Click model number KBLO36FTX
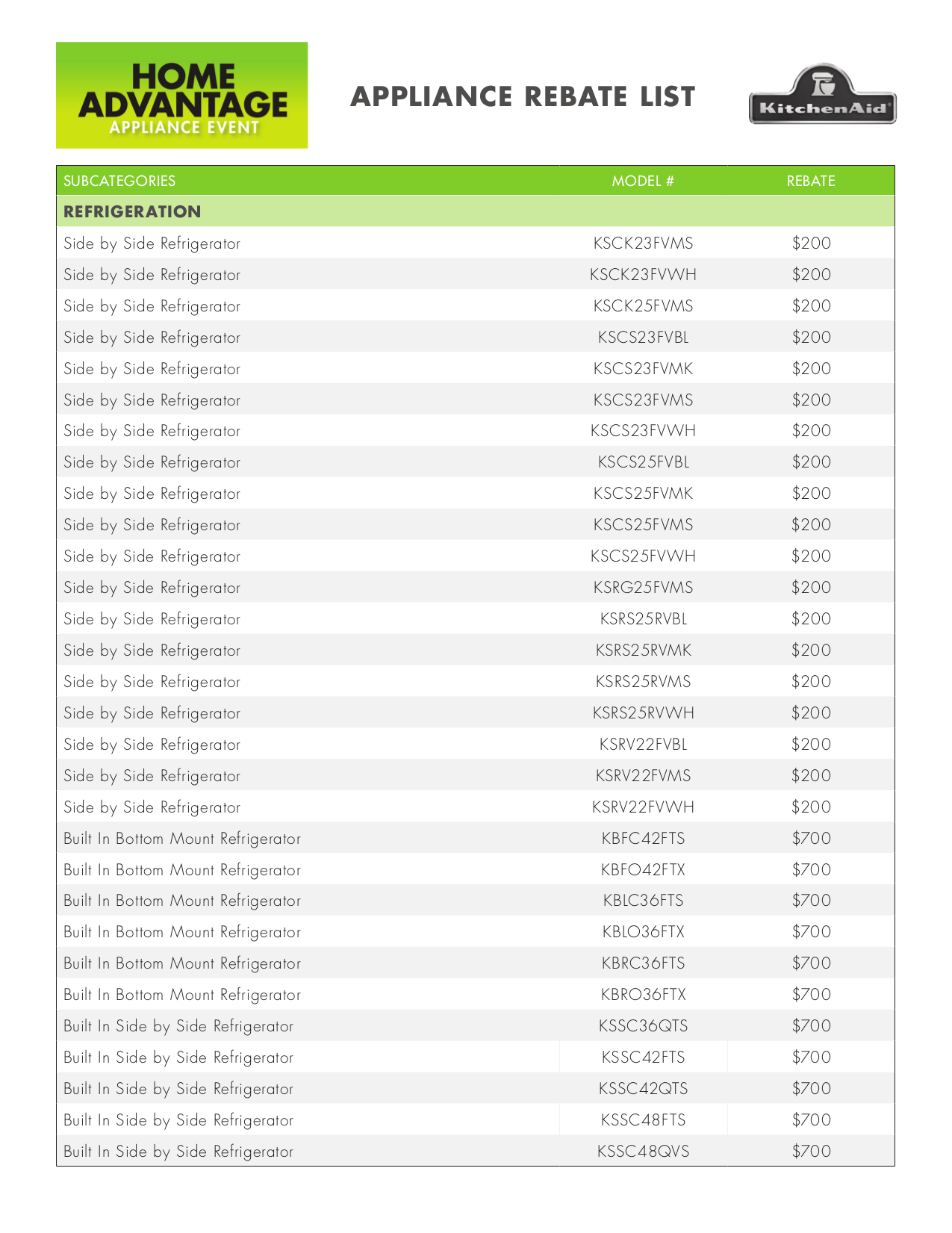 click(643, 932)
